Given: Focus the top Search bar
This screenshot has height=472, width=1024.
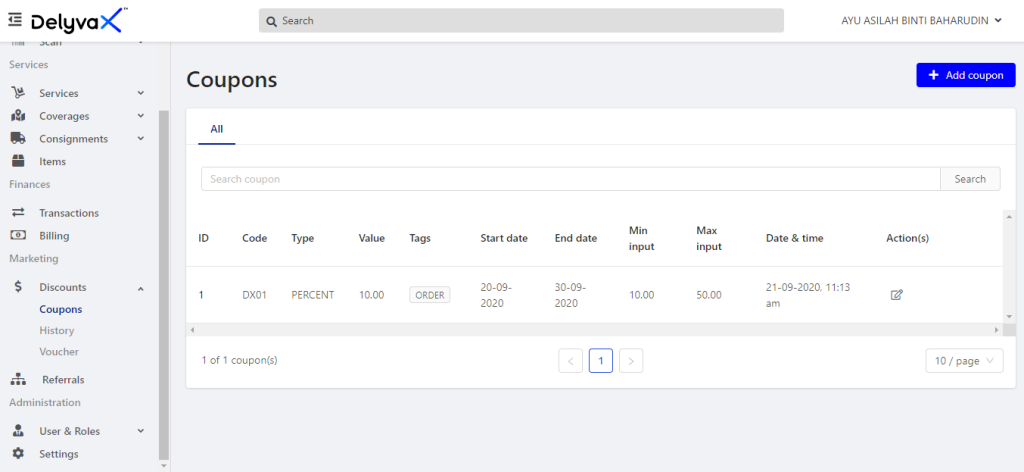Looking at the screenshot, I should (521, 20).
